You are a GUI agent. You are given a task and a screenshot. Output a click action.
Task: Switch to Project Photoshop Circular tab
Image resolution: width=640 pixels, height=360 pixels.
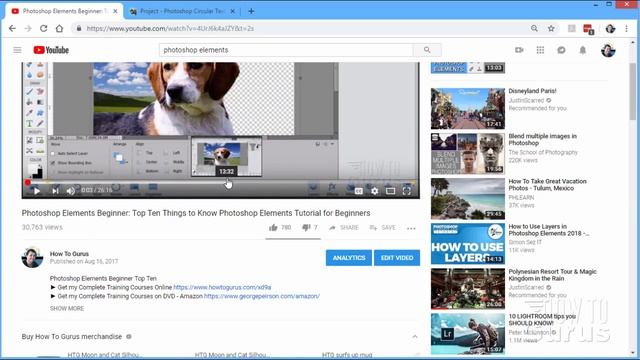tap(182, 11)
